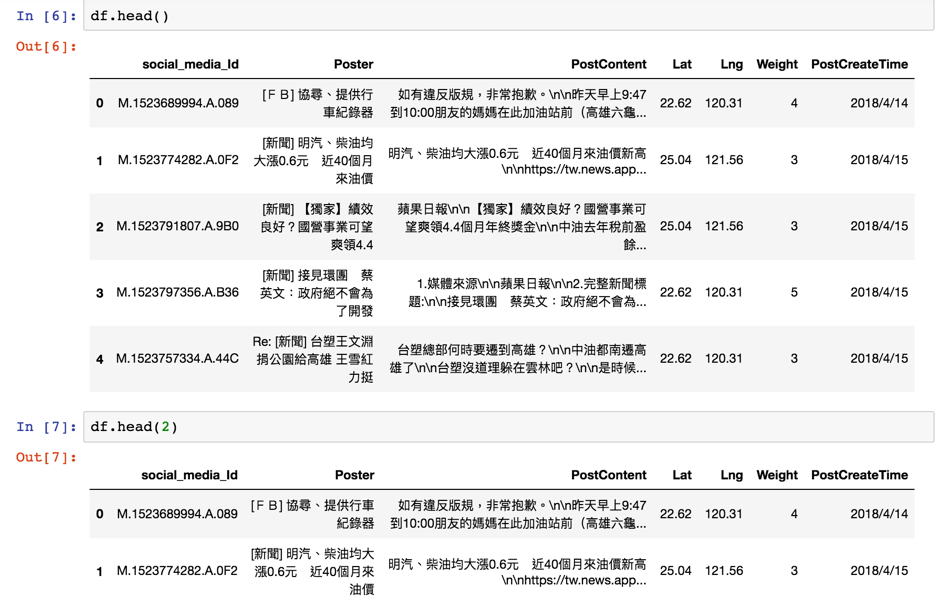
Task: Click Lng 121.56 in Out[7] table
Action: point(723,570)
